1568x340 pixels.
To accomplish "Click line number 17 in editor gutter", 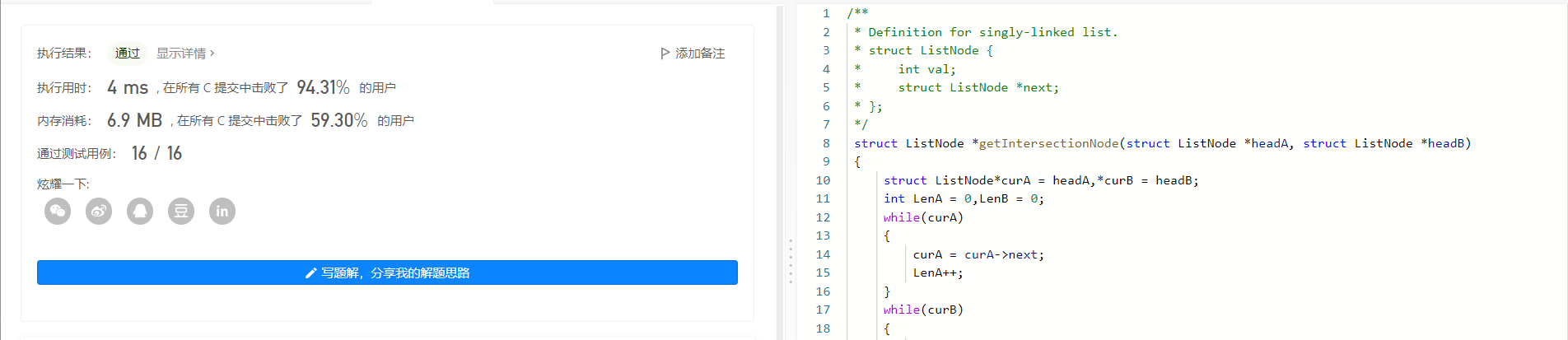I will coord(823,310).
